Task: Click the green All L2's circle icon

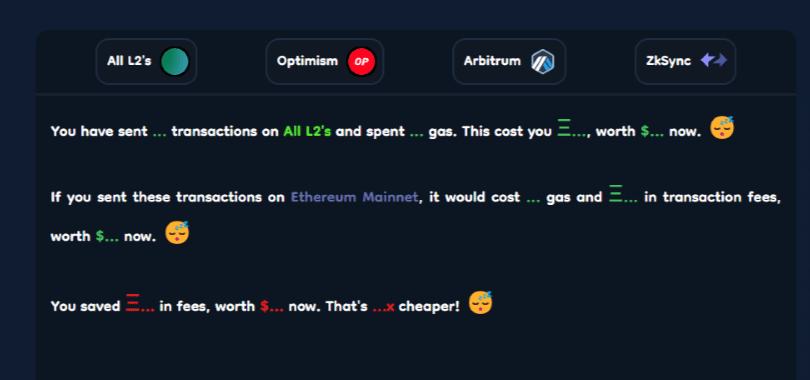Action: (x=175, y=61)
